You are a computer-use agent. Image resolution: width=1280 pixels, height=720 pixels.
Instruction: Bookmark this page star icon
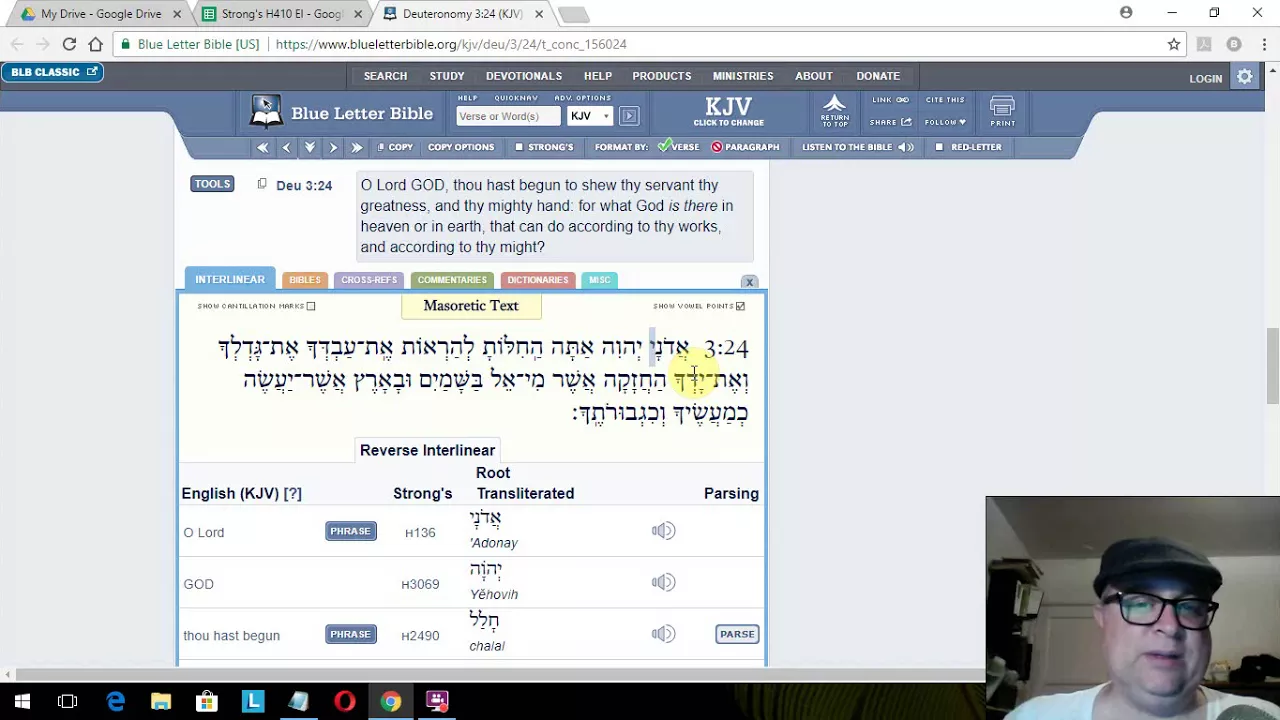point(1174,44)
